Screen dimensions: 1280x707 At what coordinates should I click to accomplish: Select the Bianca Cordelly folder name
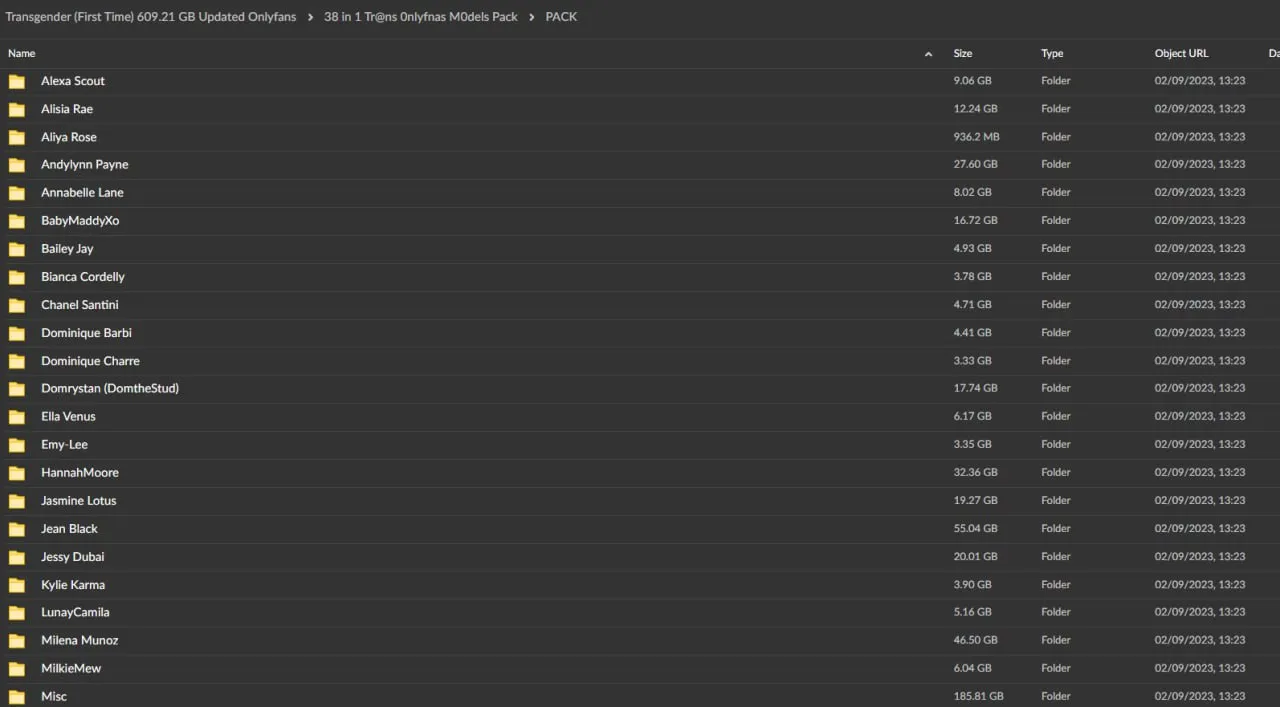83,276
